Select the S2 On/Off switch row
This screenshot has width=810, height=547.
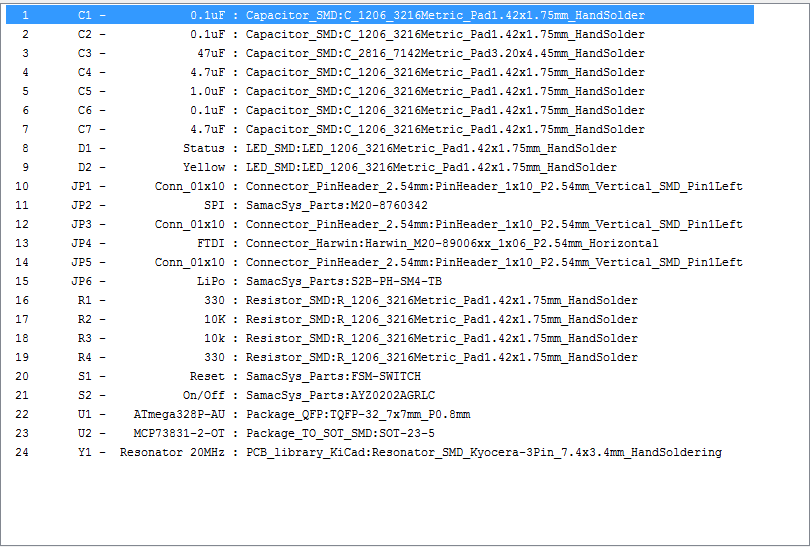[x=380, y=395]
